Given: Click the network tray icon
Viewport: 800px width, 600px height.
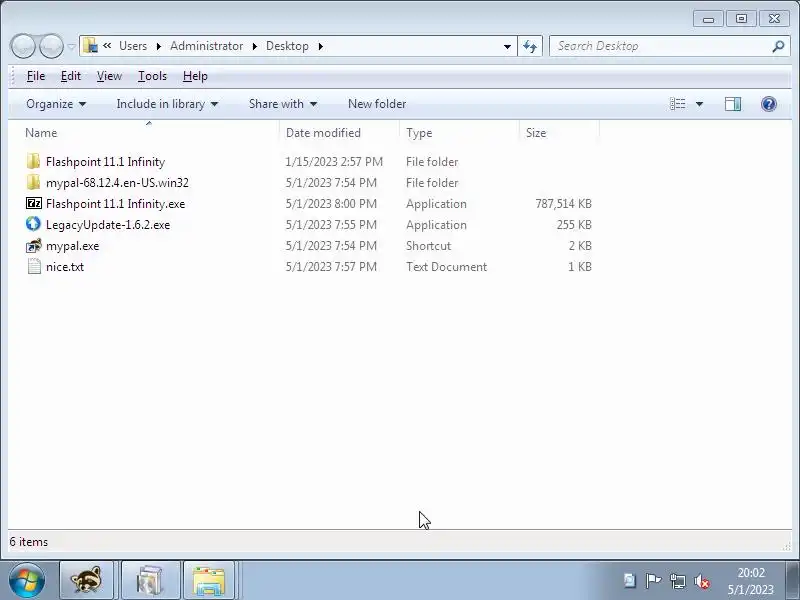Looking at the screenshot, I should click(x=678, y=581).
